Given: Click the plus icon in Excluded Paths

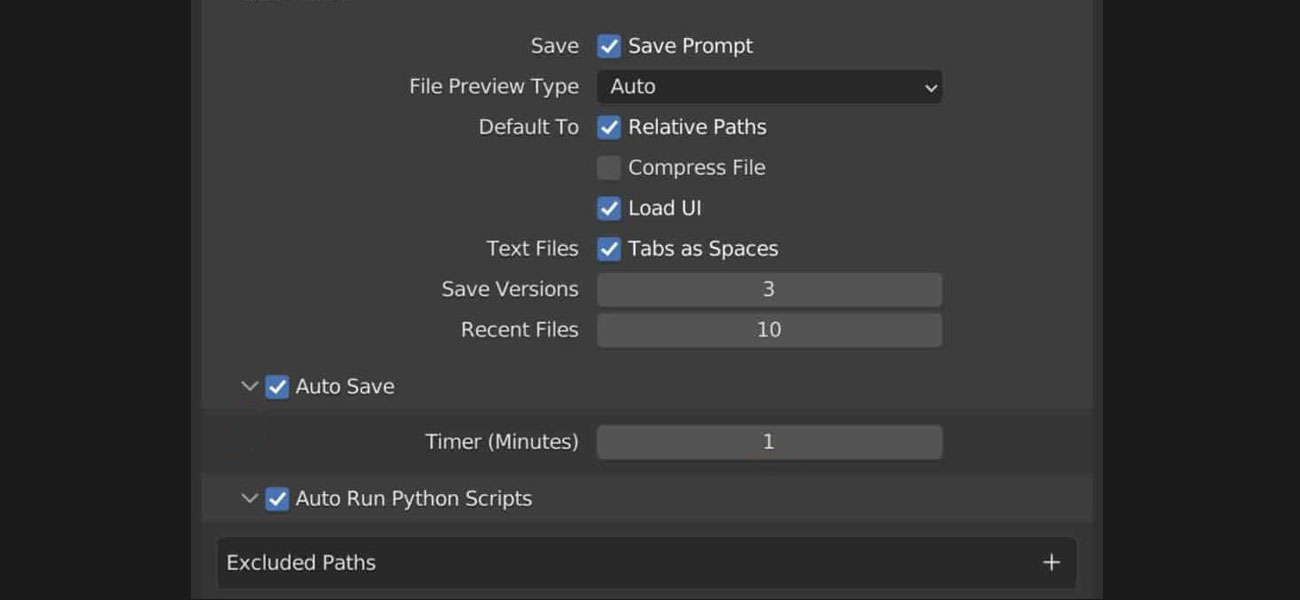Looking at the screenshot, I should 1051,563.
